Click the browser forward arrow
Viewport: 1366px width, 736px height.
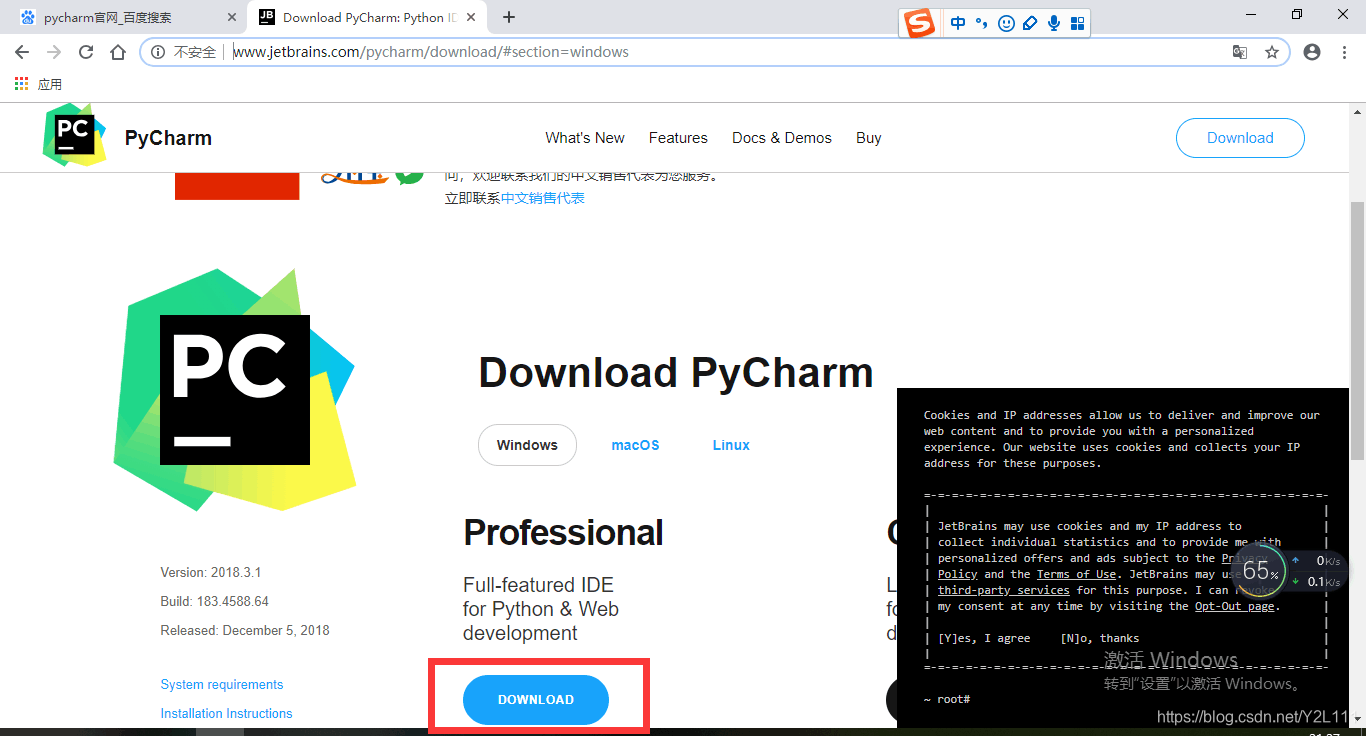point(54,52)
